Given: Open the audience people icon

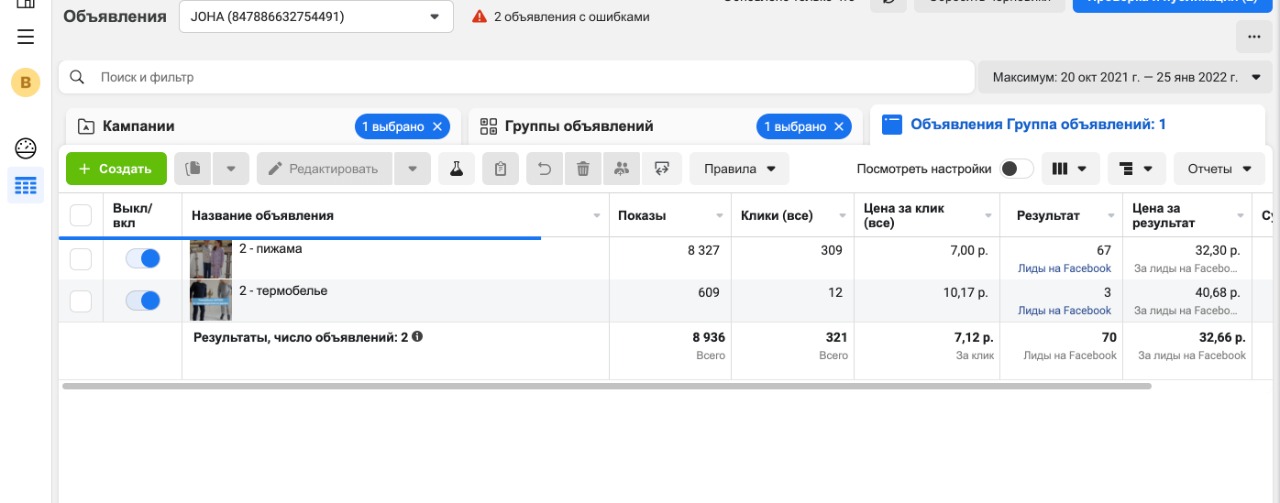Looking at the screenshot, I should 622,169.
